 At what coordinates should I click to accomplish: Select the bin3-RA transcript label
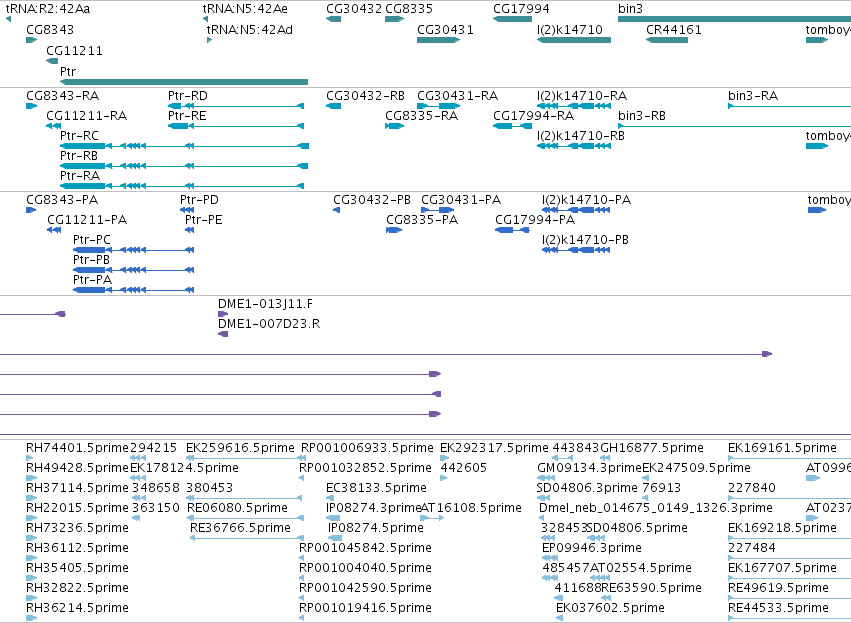753,96
